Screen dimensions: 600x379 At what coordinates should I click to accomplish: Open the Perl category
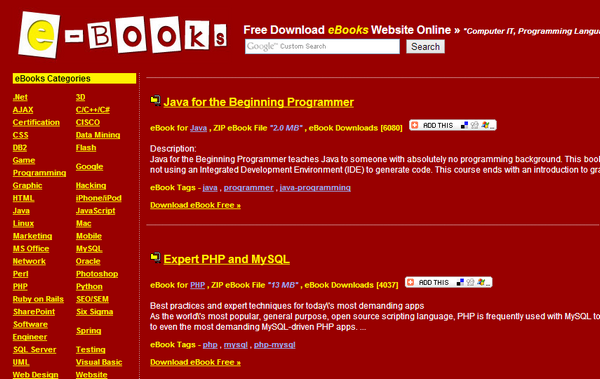[x=20, y=274]
